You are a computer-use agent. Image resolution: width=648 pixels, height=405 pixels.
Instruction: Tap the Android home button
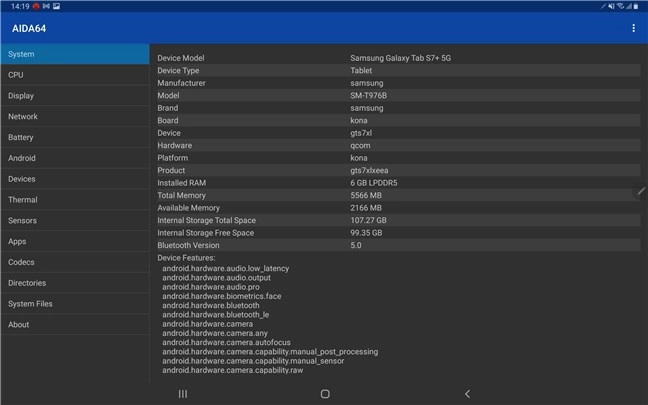(x=325, y=394)
